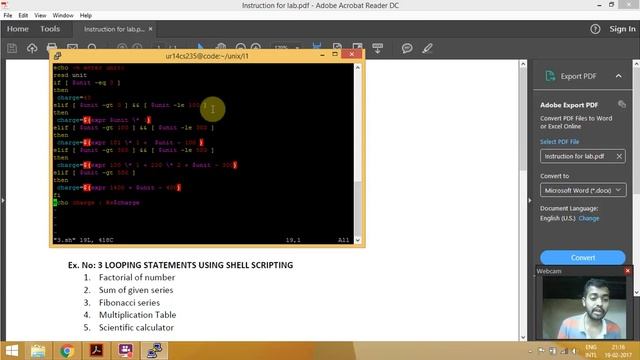The width and height of the screenshot is (640, 360).
Task: Switch to PuTTY terminal taskbar icon
Action: pos(154,351)
